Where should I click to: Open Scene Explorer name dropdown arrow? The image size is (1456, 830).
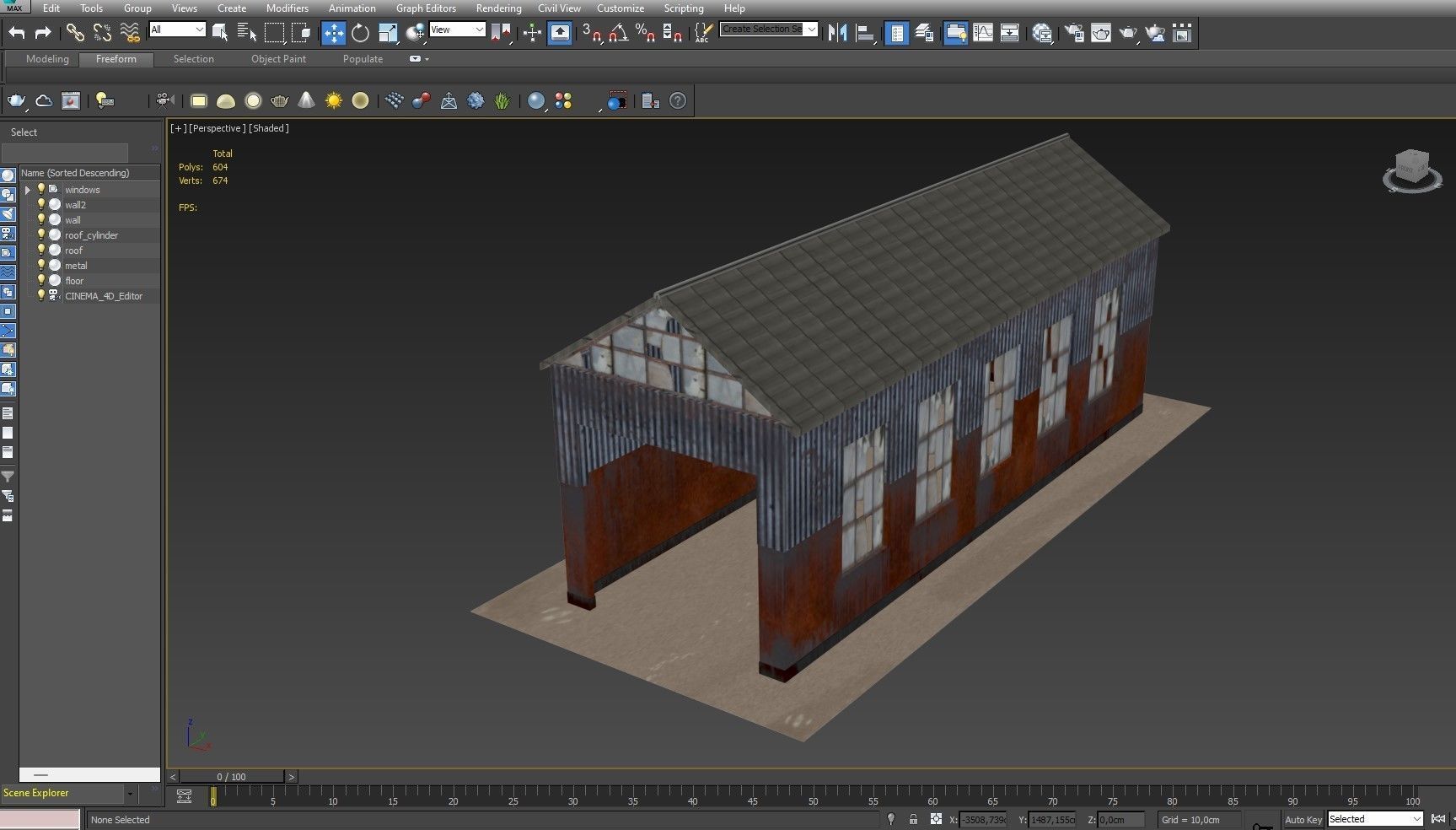click(130, 793)
